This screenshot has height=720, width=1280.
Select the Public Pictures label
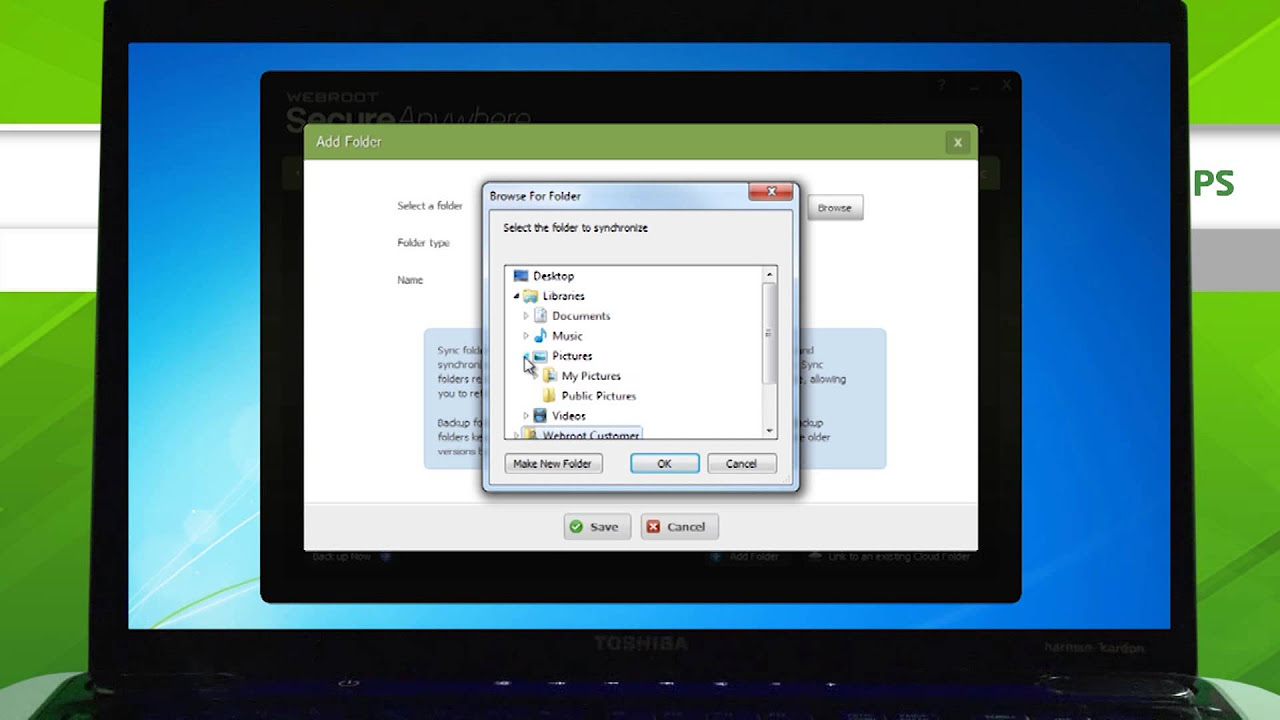pos(598,396)
